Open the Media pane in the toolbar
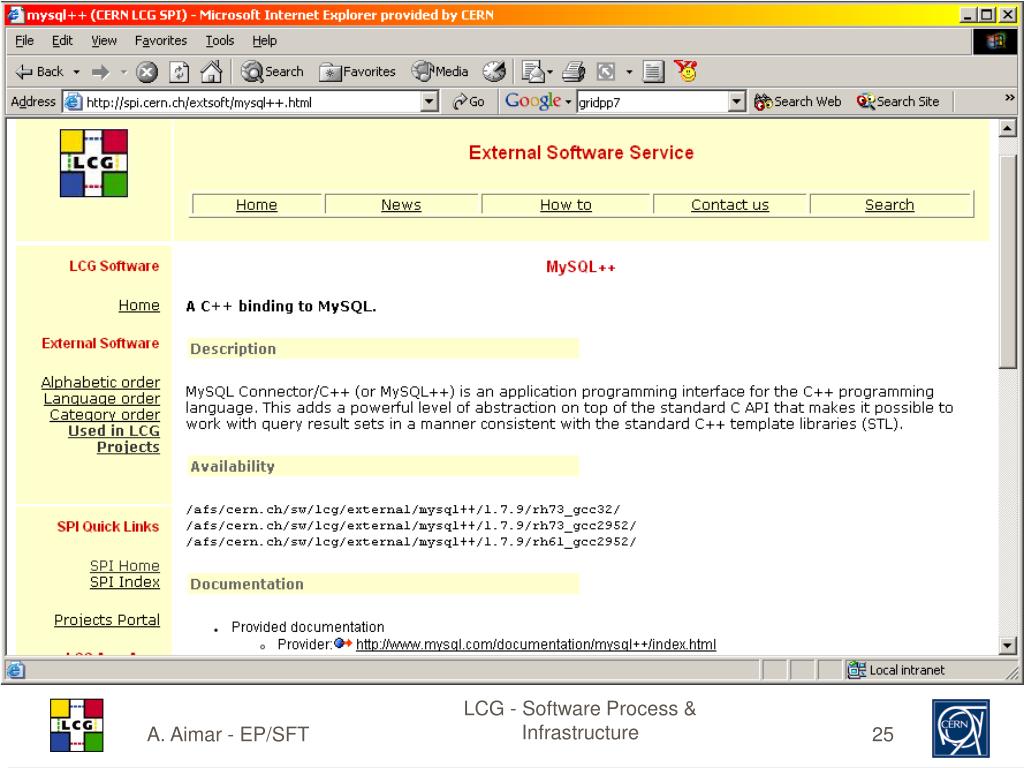Viewport: 1024px width, 768px height. (440, 71)
